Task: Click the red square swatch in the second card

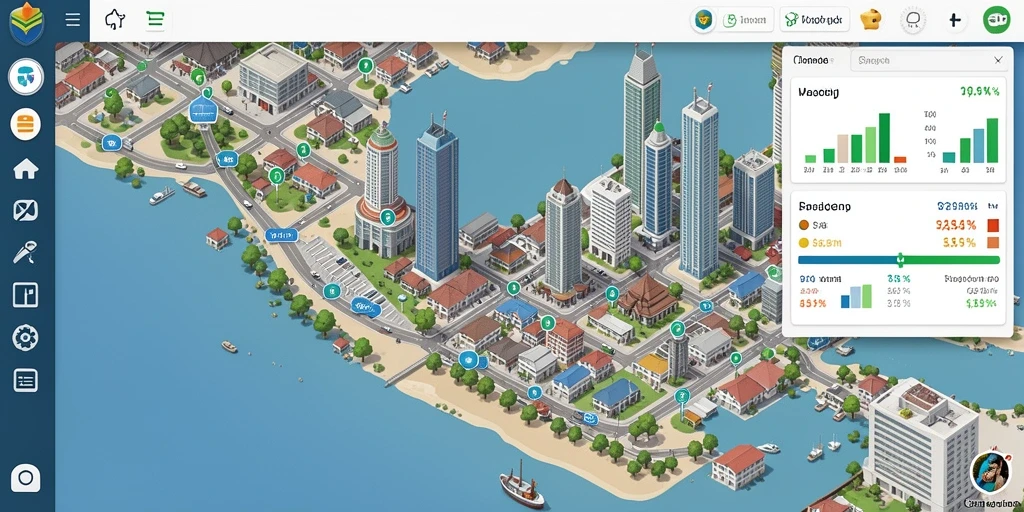Action: (x=993, y=225)
